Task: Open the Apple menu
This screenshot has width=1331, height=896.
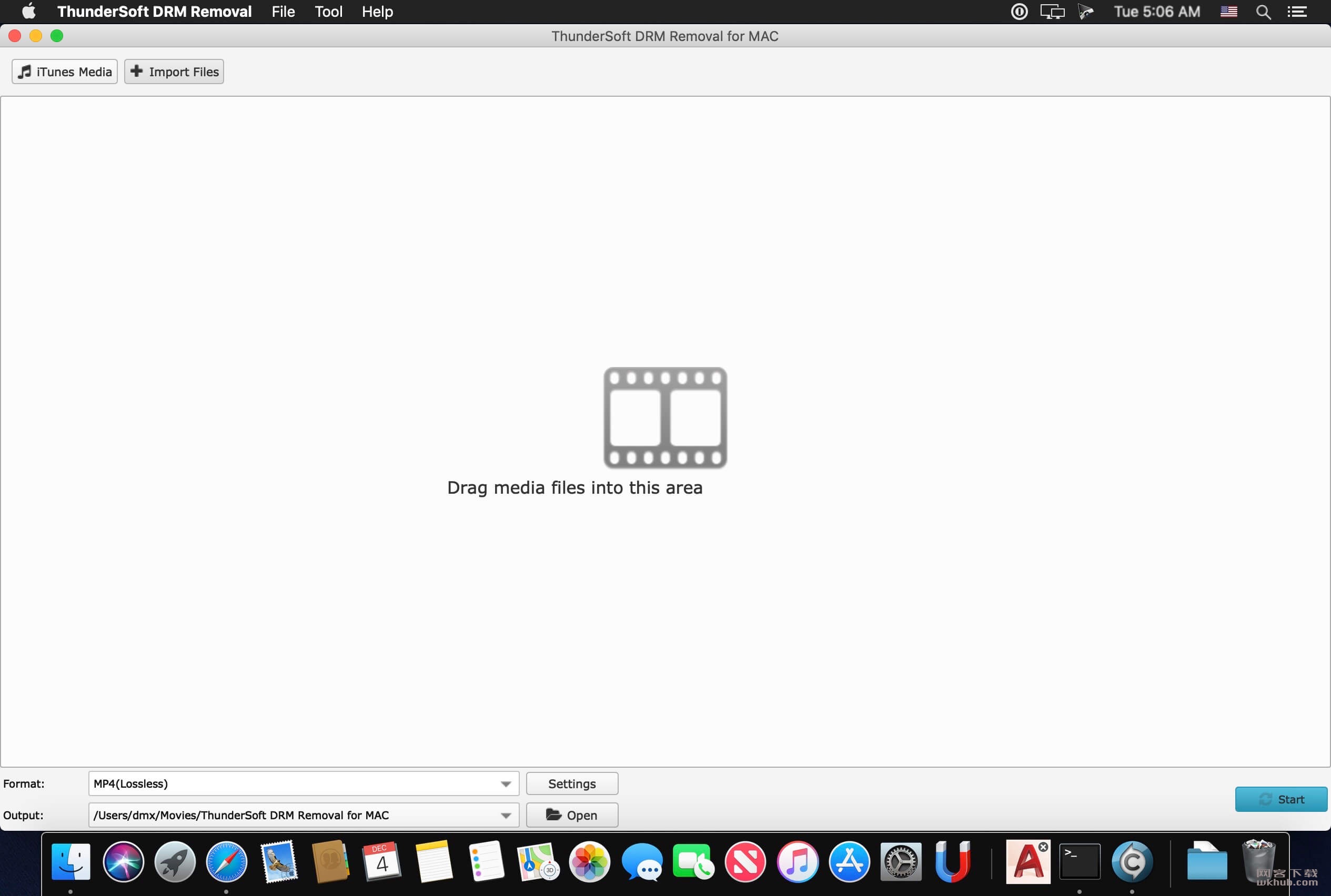Action: [x=28, y=12]
